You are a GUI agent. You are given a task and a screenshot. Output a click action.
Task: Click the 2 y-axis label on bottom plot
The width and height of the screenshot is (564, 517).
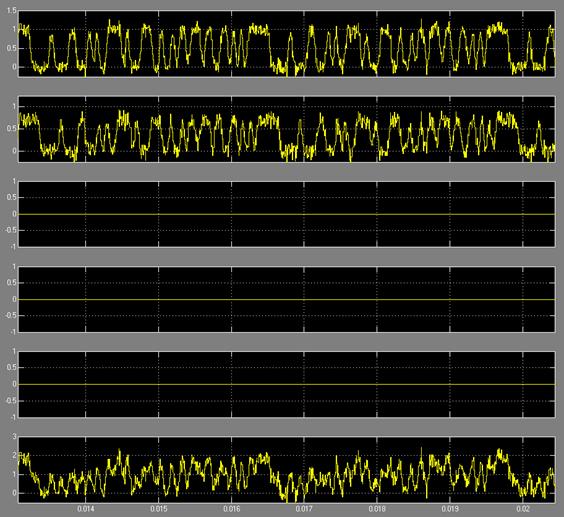14,455
